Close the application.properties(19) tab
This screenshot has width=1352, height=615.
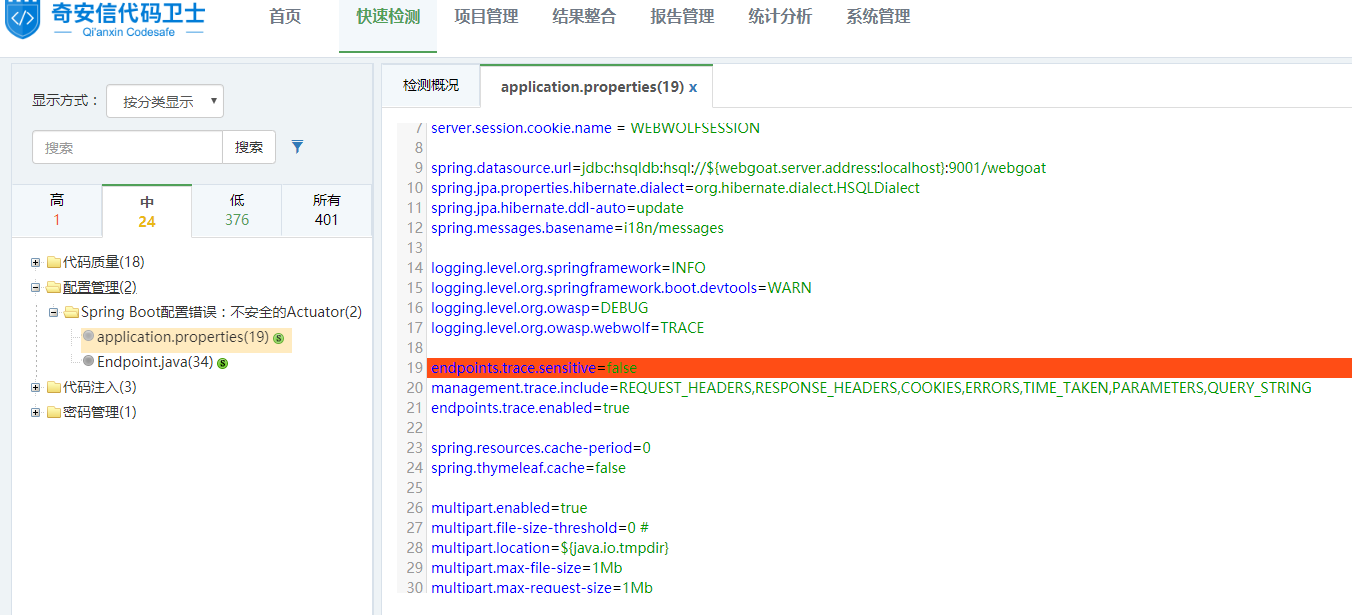pyautogui.click(x=693, y=88)
